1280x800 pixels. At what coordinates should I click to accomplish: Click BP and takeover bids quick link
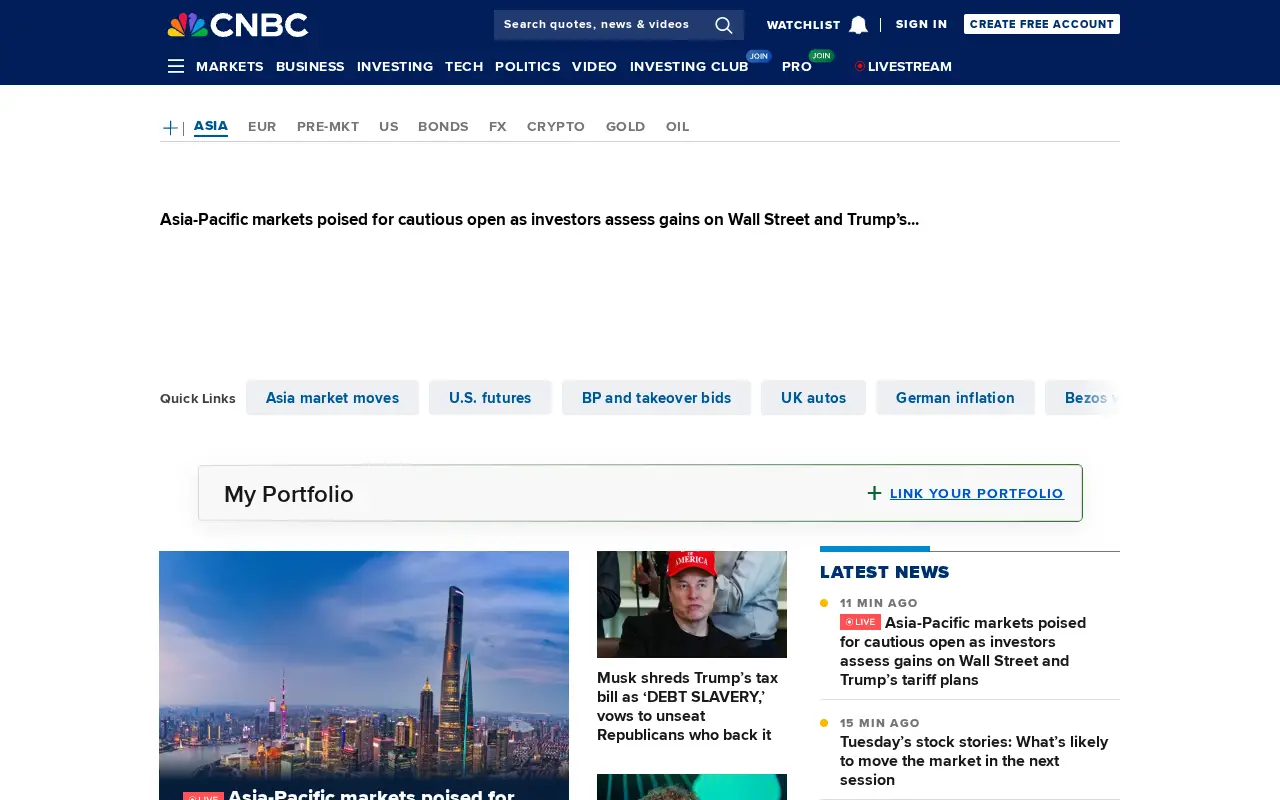point(656,398)
